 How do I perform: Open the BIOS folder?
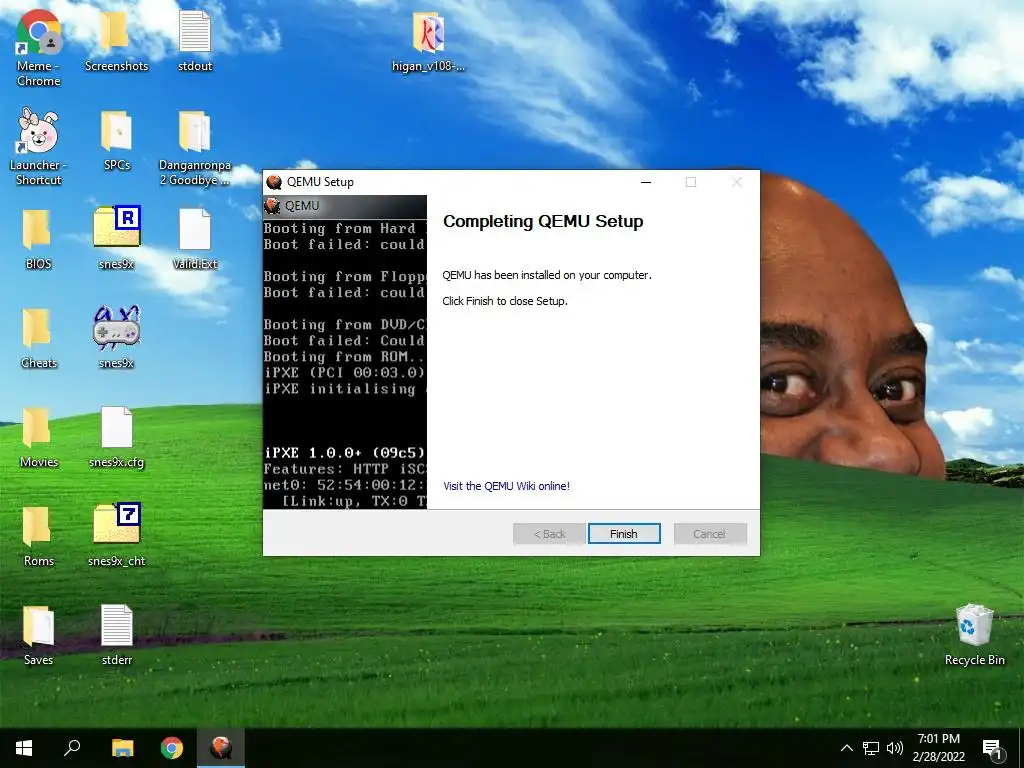(x=39, y=239)
